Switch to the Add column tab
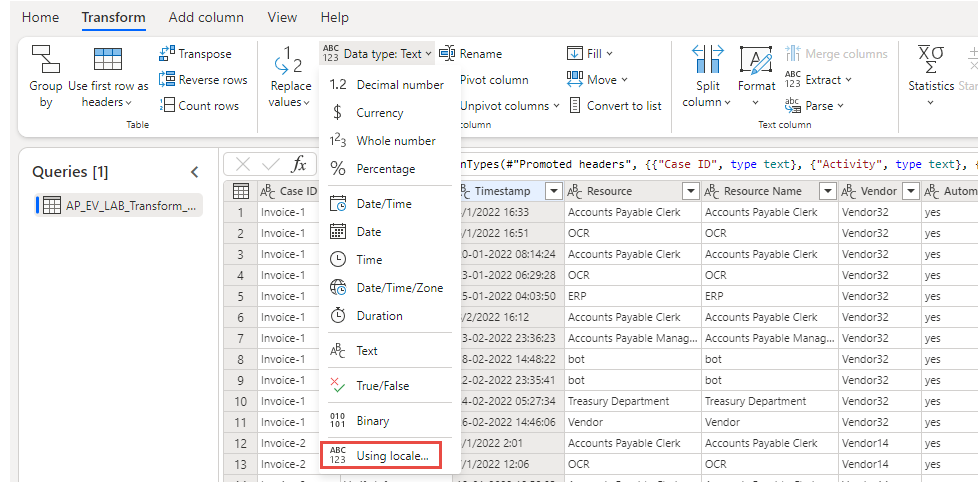This screenshot has height=482, width=978. coord(206,17)
